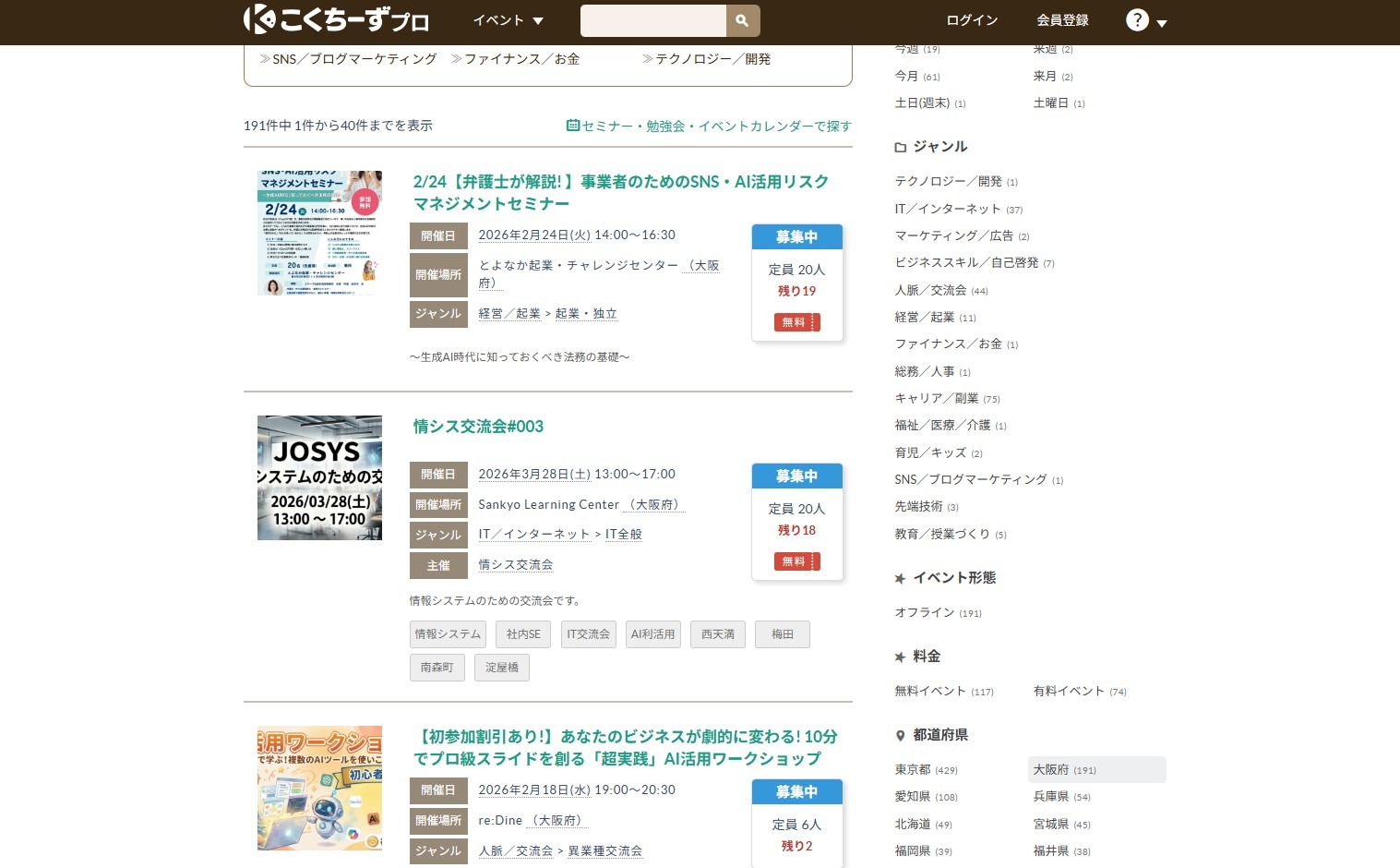
Task: Filter by 無料イベント in price section
Action: point(930,691)
